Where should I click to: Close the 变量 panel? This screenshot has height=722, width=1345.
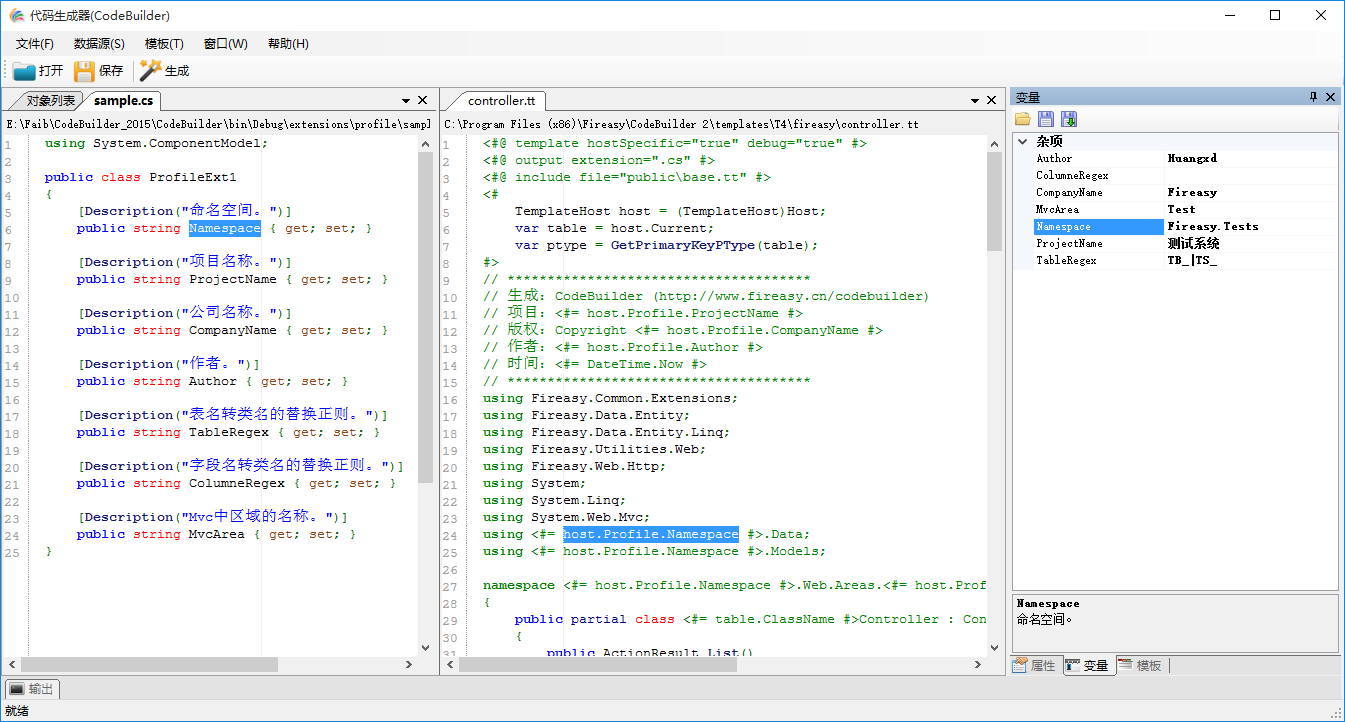click(1330, 97)
